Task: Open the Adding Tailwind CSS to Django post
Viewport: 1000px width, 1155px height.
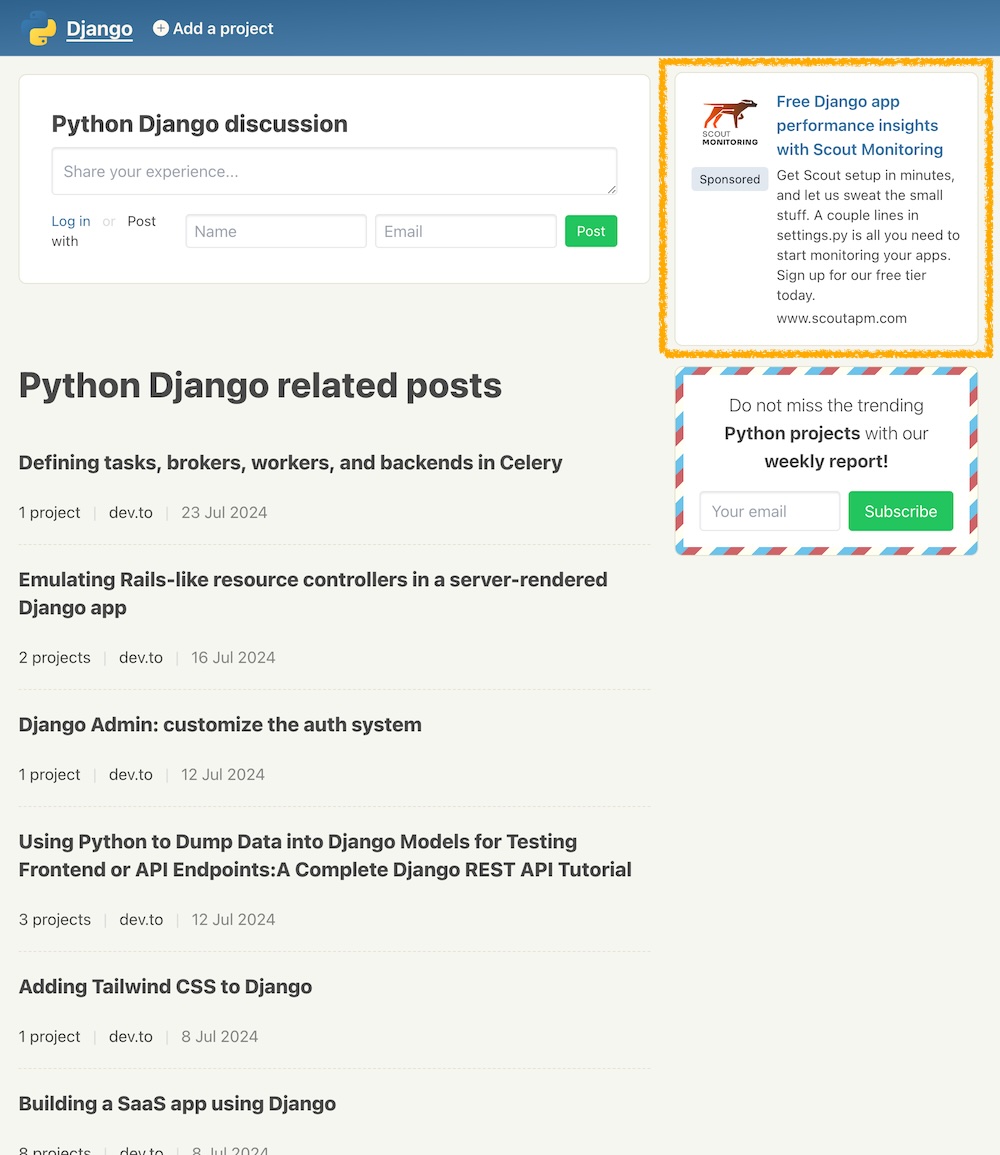Action: point(165,987)
